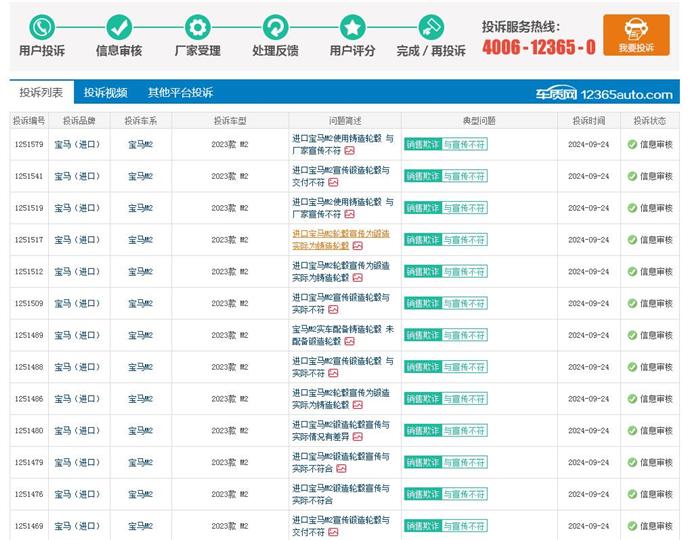Click 销售欺诈 tag in row 1251469
This screenshot has height=540, width=700.
pos(423,526)
